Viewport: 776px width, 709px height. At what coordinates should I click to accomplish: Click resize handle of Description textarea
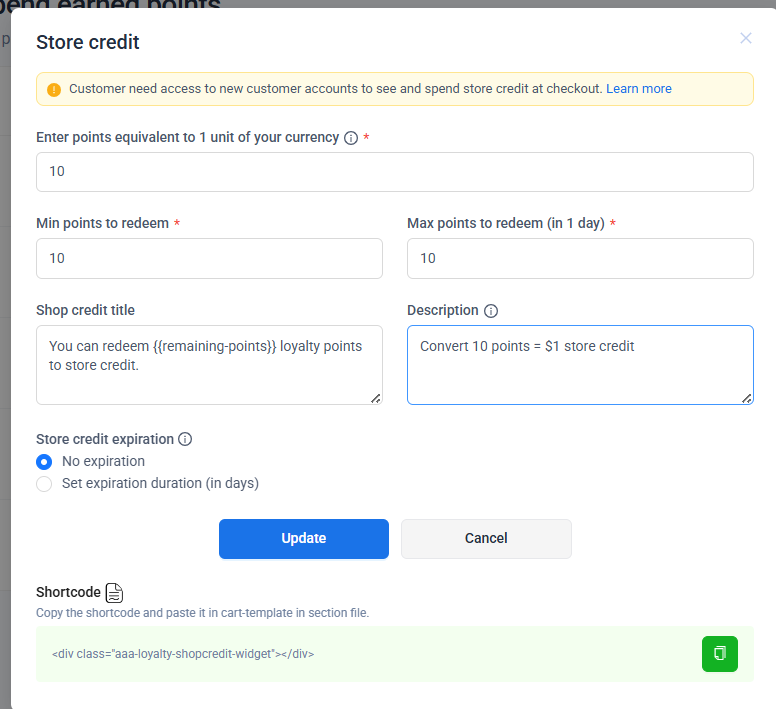click(x=746, y=398)
